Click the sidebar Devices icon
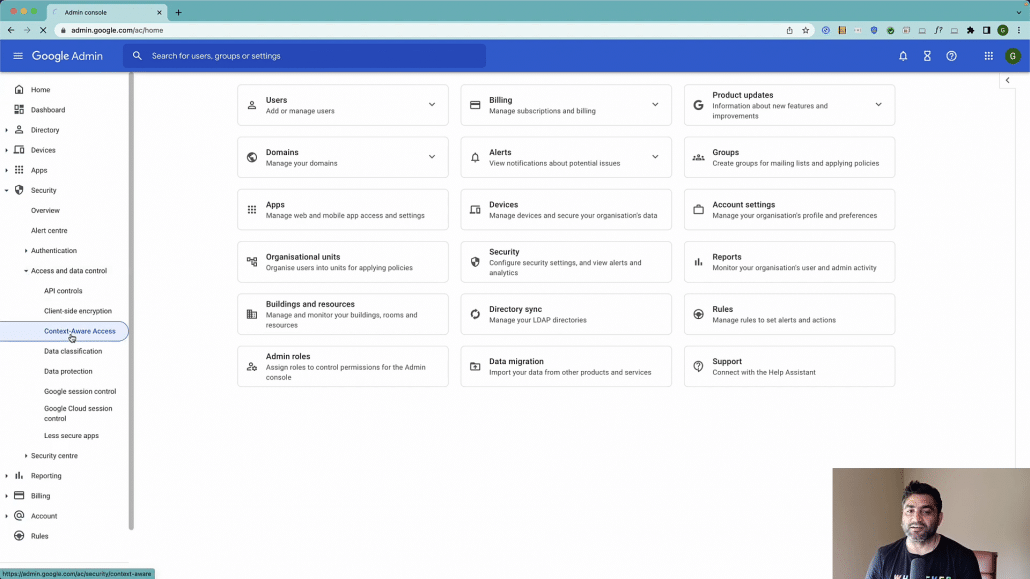Screen dimensions: 1030x579 click(19, 150)
